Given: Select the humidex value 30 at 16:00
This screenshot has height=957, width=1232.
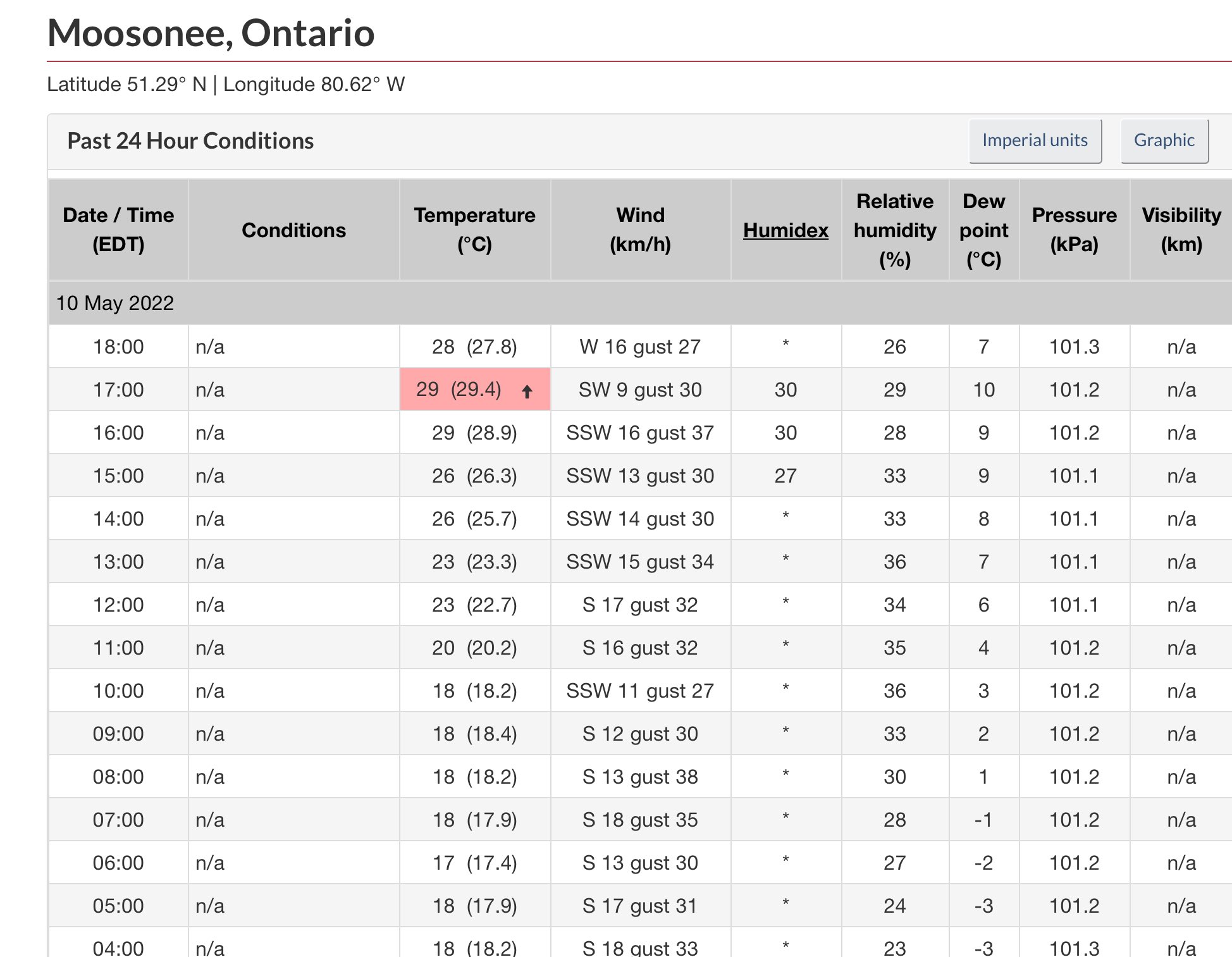Looking at the screenshot, I should pyautogui.click(x=785, y=433).
